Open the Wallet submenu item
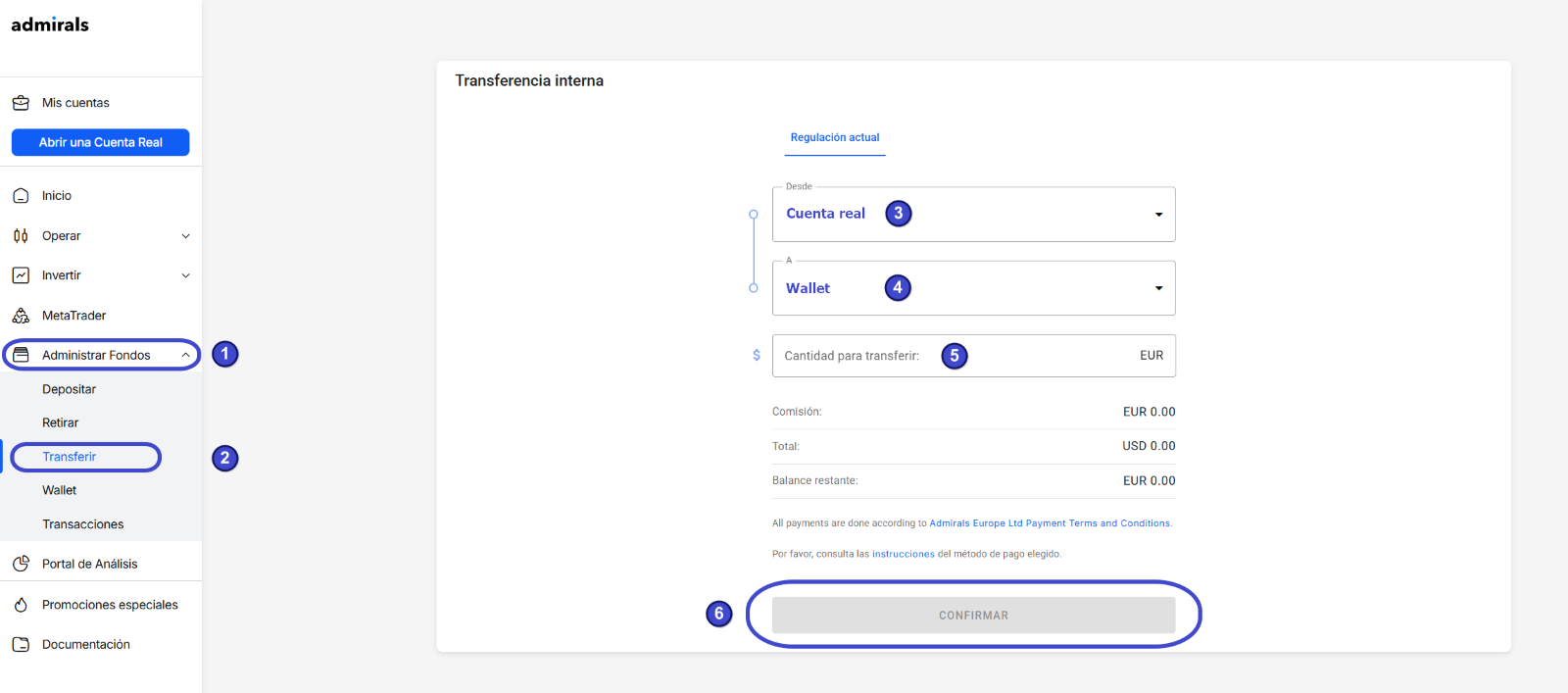The width and height of the screenshot is (1568, 693). (x=59, y=490)
